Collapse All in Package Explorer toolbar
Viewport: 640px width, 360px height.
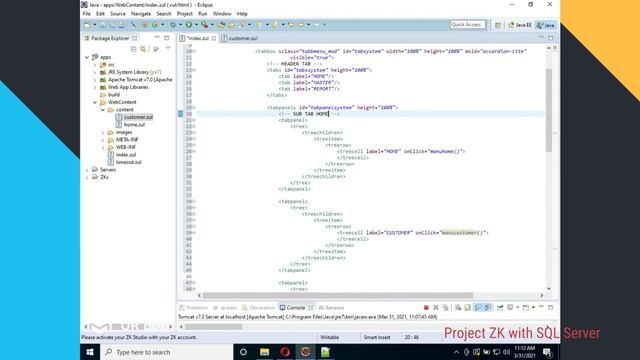coord(133,49)
